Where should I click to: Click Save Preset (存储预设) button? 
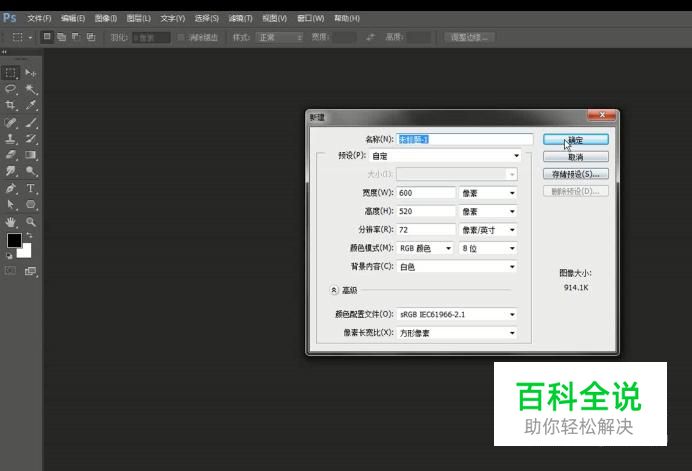pos(576,174)
